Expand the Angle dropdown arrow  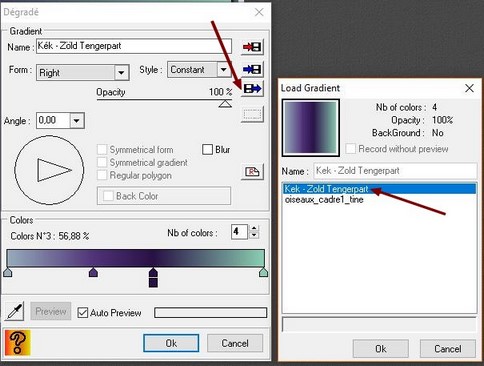coord(77,120)
